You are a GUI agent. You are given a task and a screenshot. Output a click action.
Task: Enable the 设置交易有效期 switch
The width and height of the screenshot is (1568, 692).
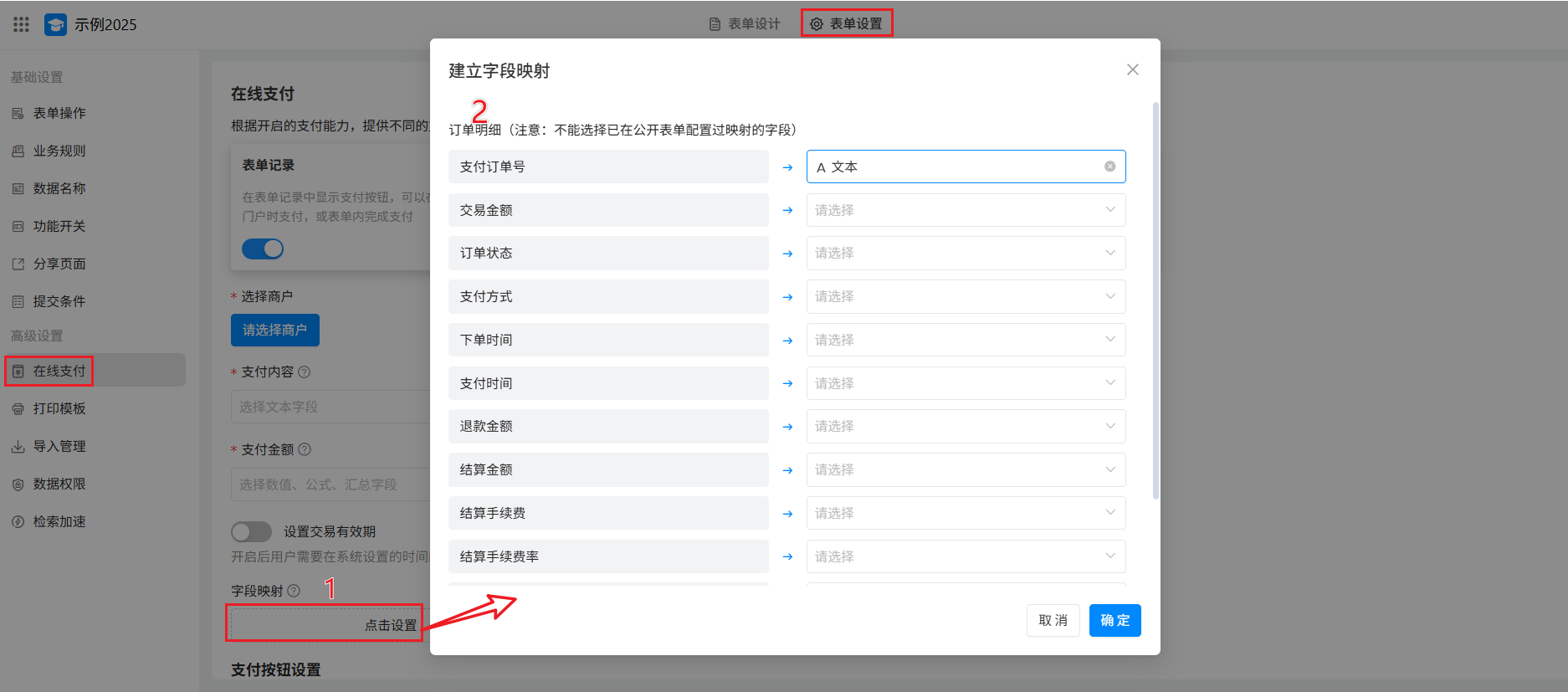[251, 532]
